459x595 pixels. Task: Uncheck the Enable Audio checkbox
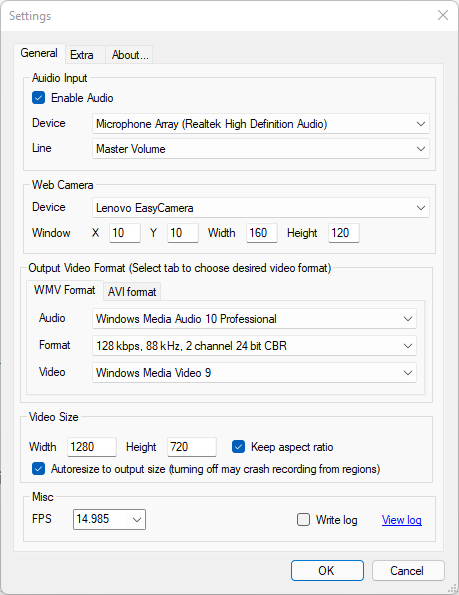point(38,98)
